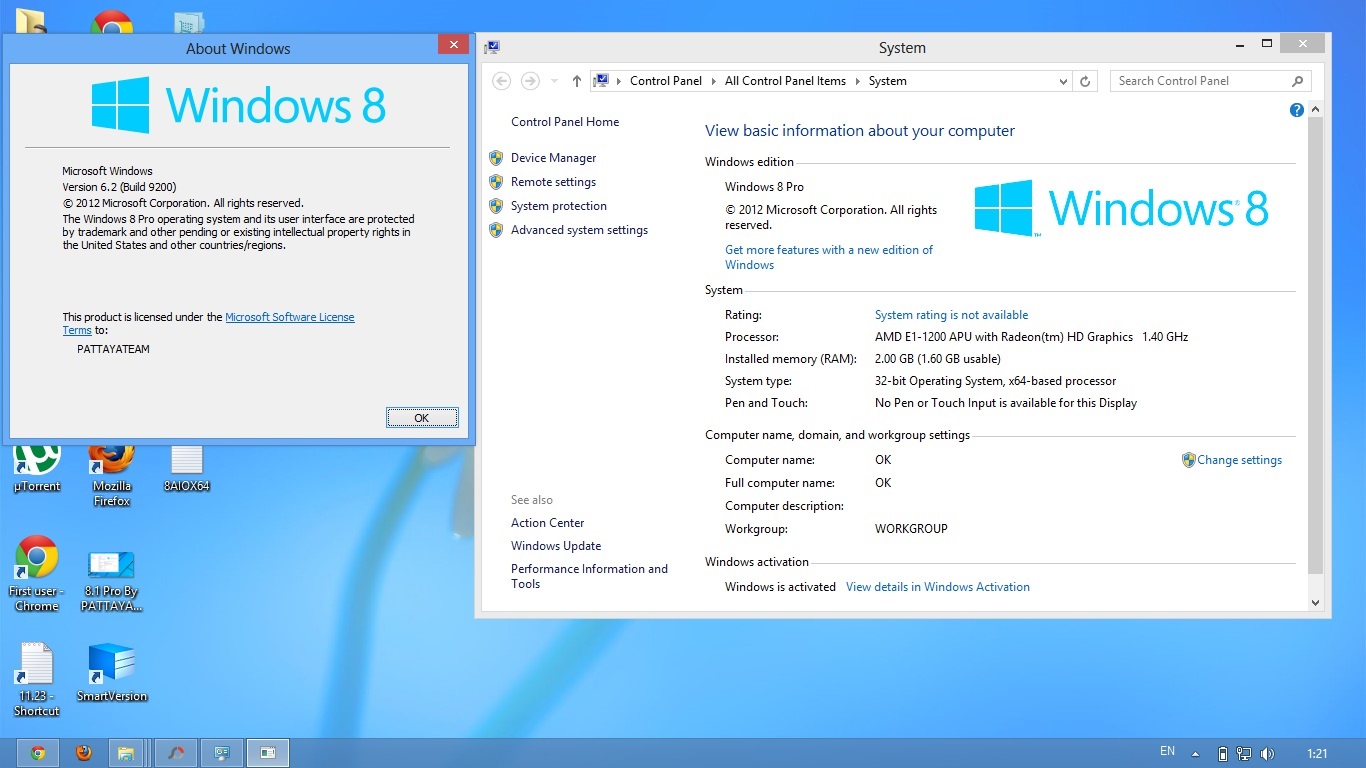Click the All Control Panel Items breadcrumb
This screenshot has width=1366, height=768.
pos(785,81)
